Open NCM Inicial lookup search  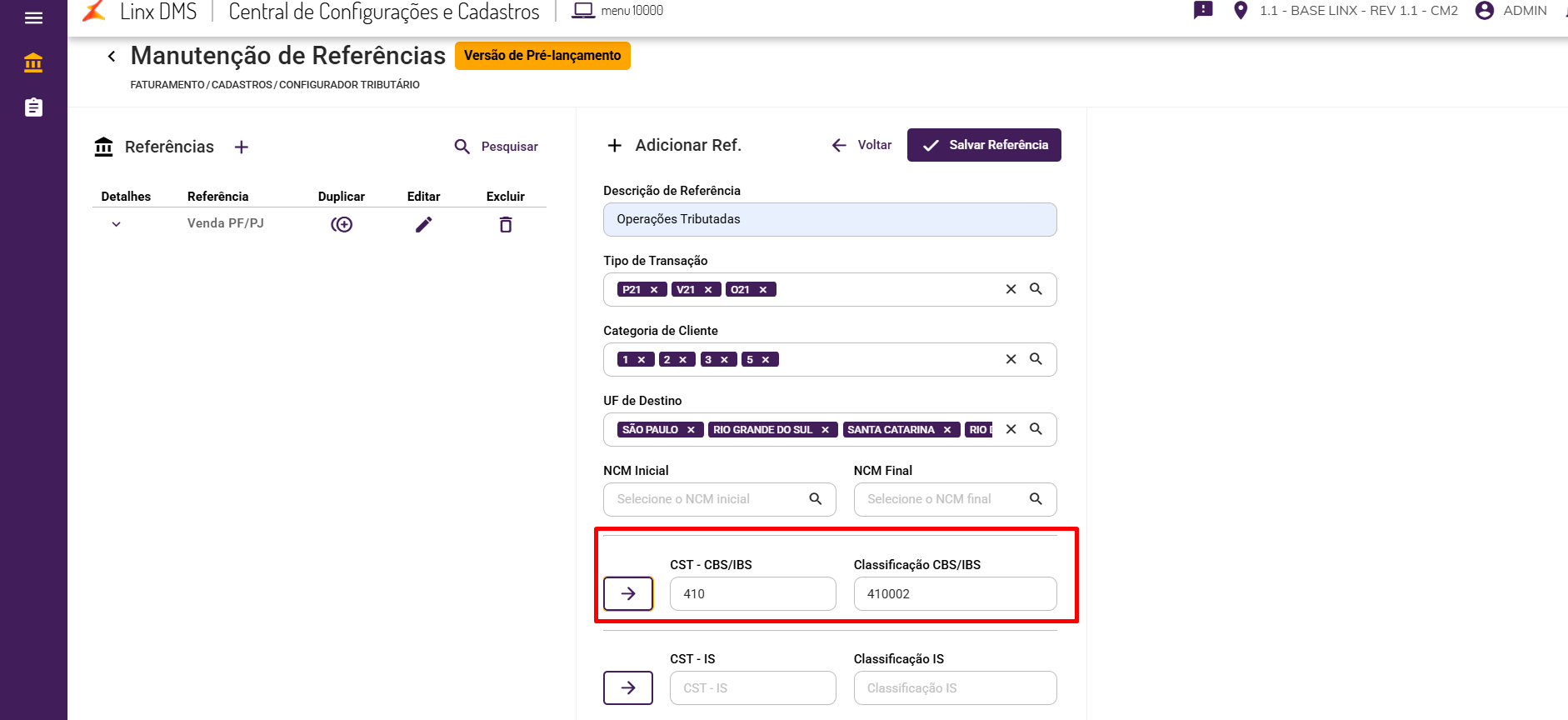816,499
